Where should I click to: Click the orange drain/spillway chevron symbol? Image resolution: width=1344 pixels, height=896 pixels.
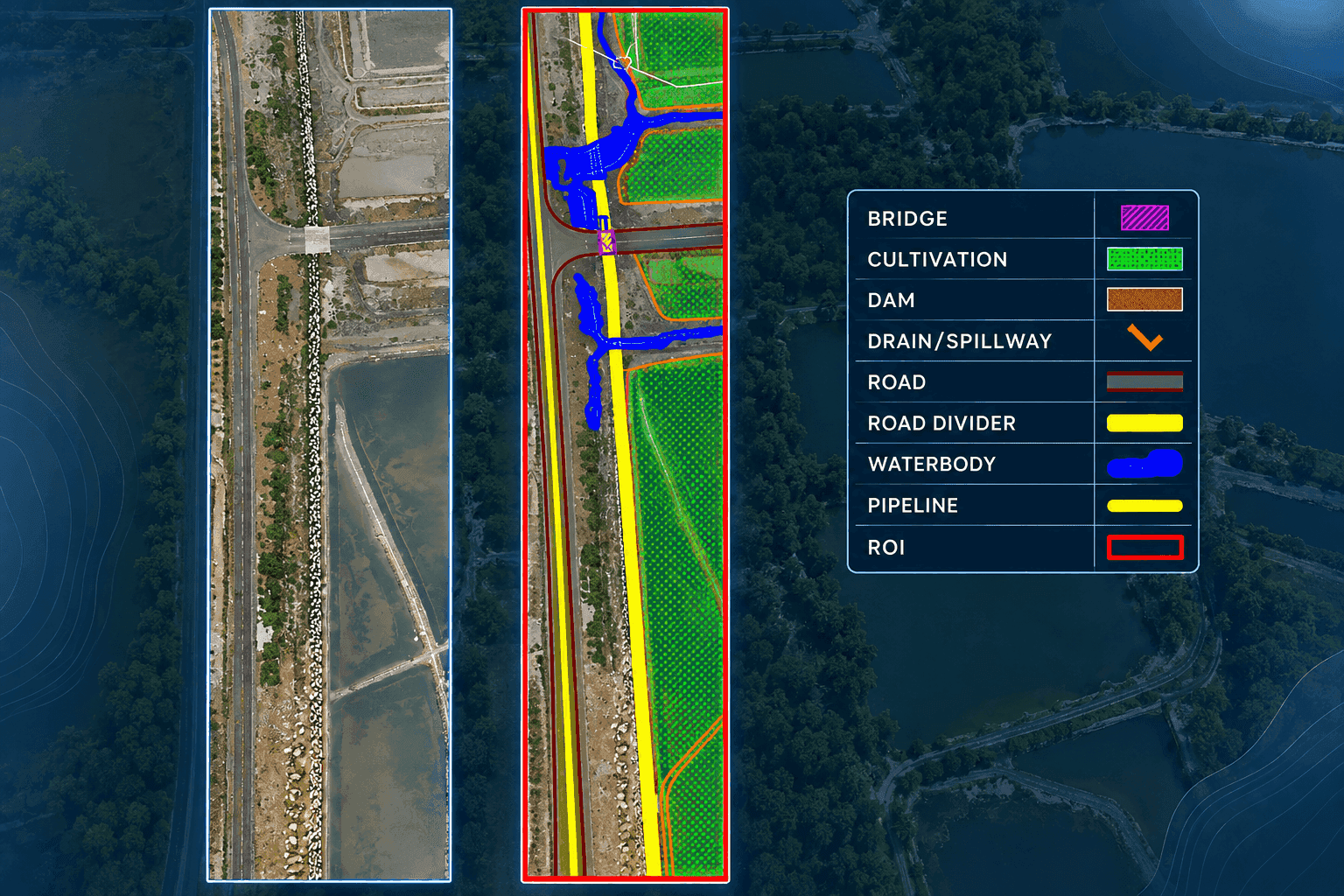(1144, 338)
